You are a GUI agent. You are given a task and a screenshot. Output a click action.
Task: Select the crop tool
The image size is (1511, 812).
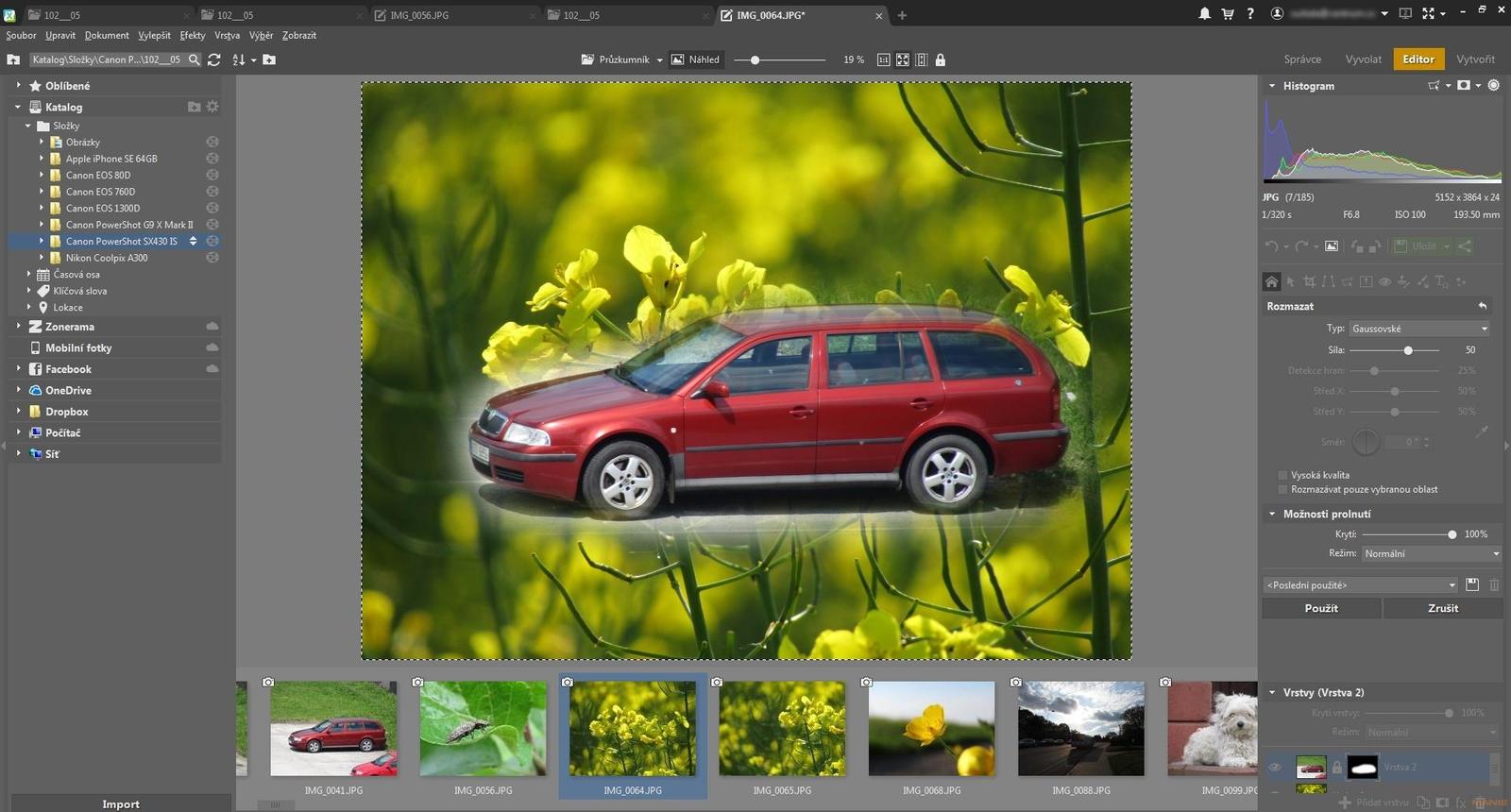click(1309, 281)
